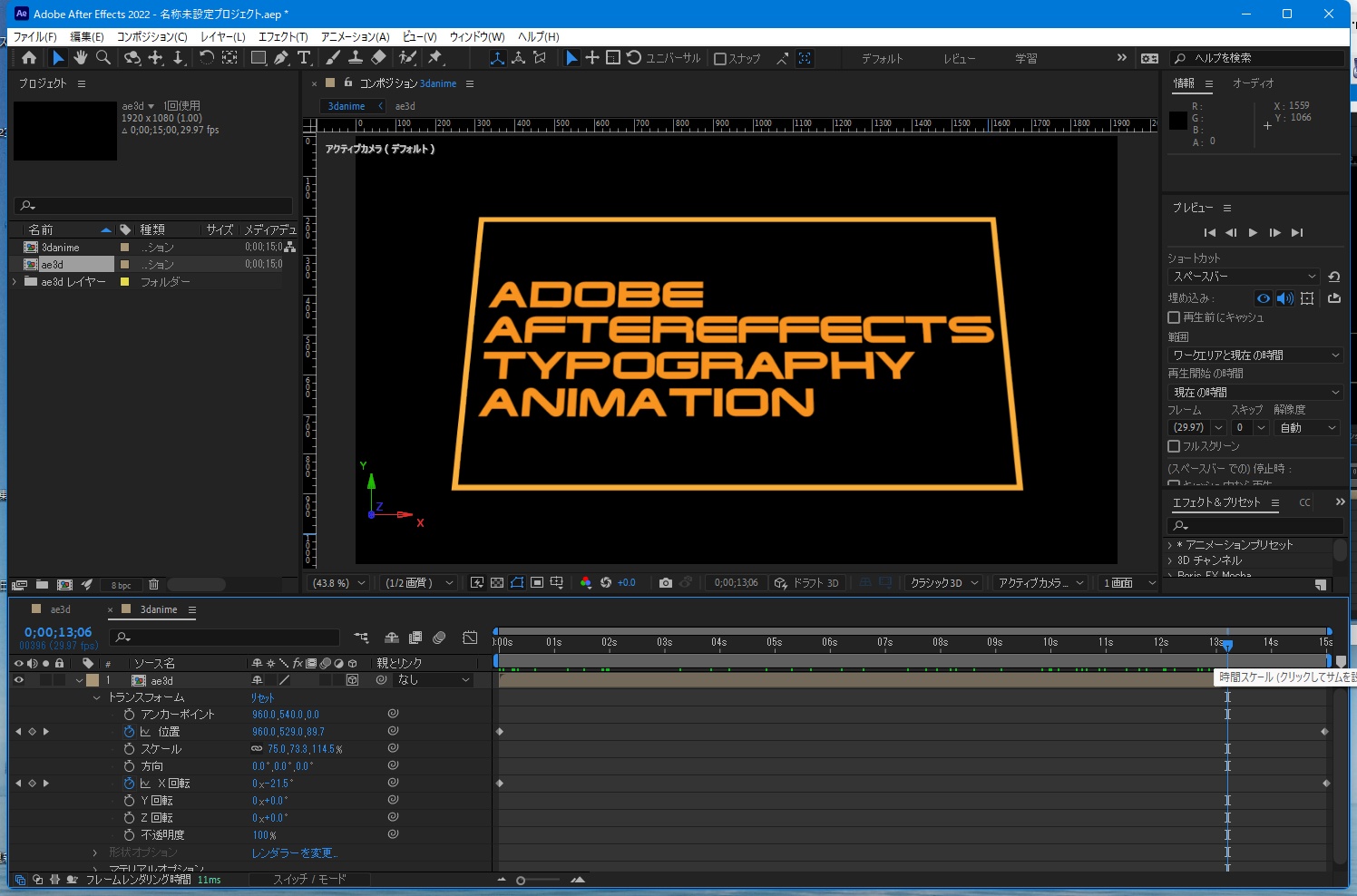Open the コンポジション(C) menu
Image resolution: width=1357 pixels, height=896 pixels.
click(152, 37)
